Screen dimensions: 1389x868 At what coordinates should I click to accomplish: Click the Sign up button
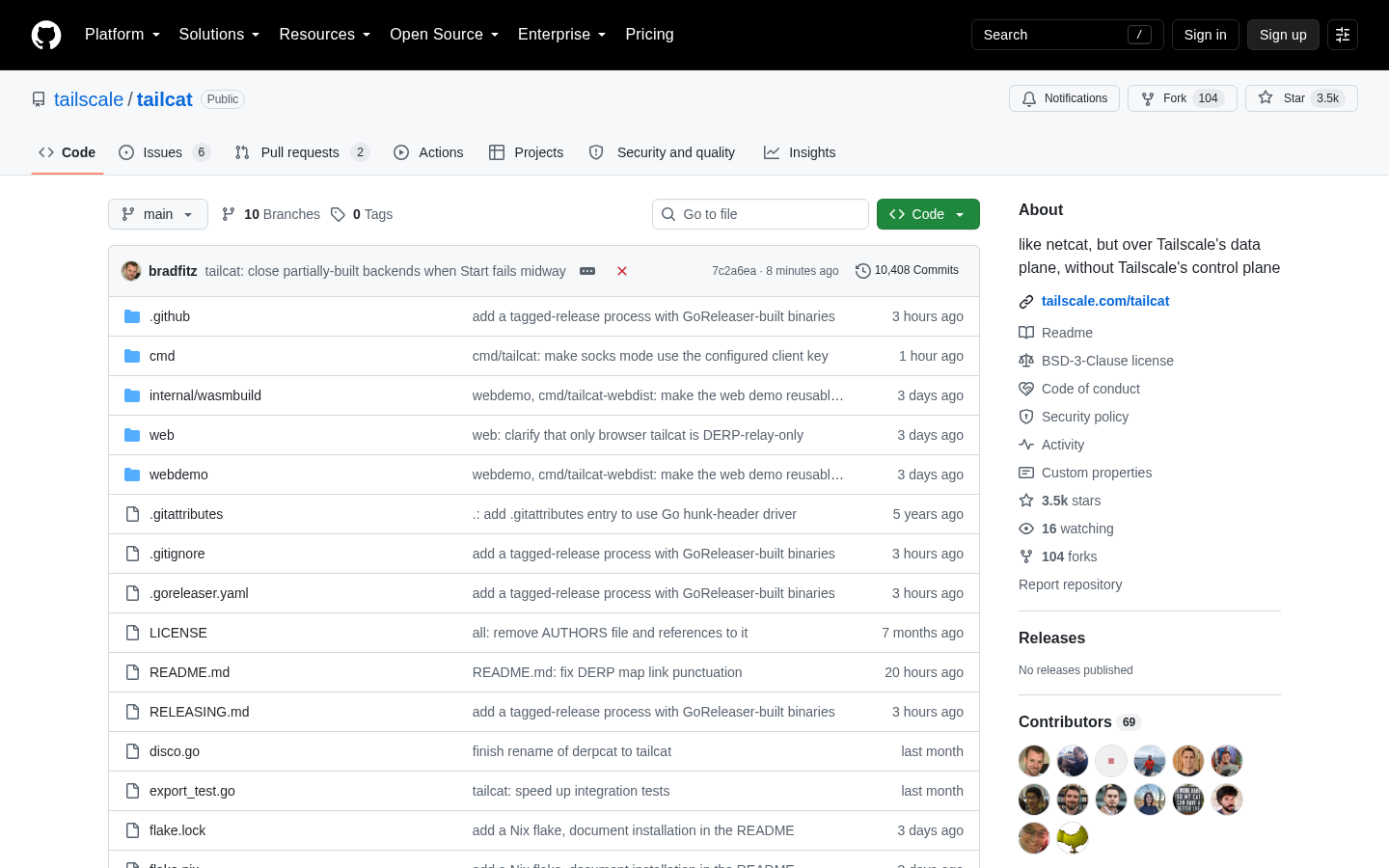(1283, 35)
